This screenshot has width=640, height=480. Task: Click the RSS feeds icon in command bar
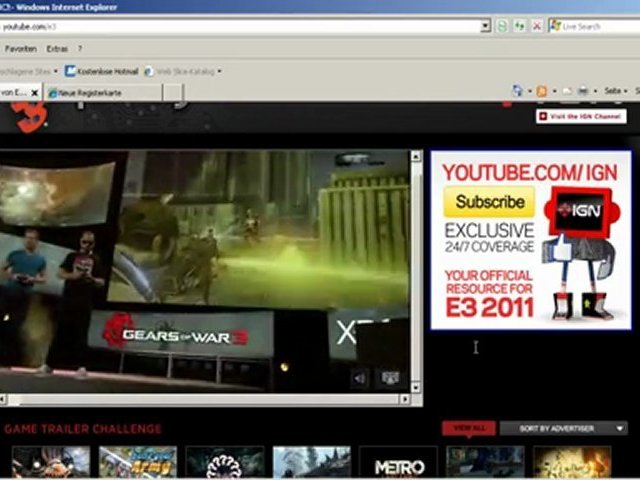pyautogui.click(x=541, y=91)
